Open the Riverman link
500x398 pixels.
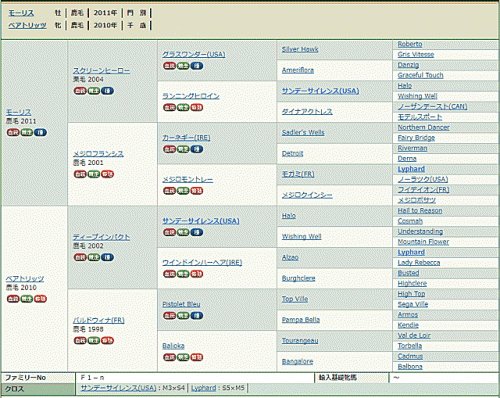412,148
